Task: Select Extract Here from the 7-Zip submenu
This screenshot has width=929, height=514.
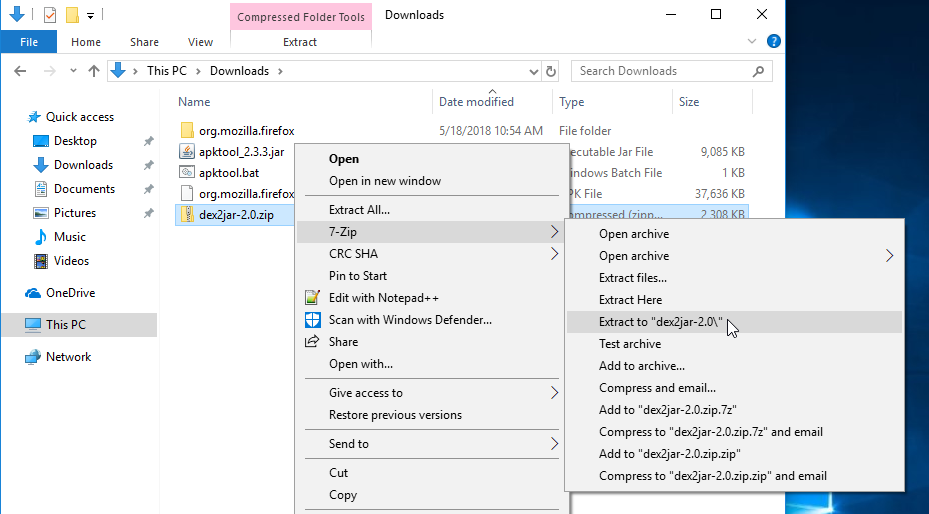Action: coord(630,300)
